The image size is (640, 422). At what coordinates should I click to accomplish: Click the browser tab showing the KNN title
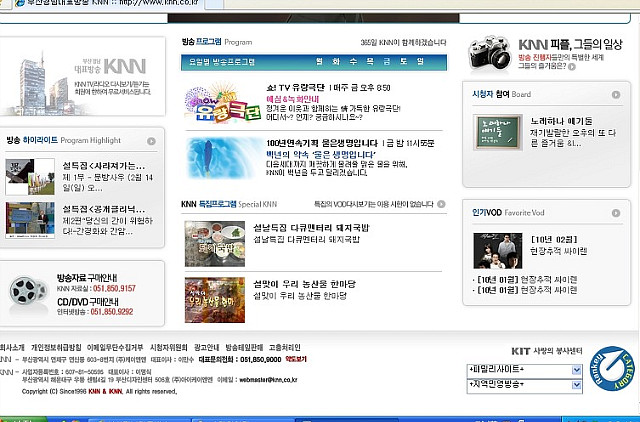107,2
